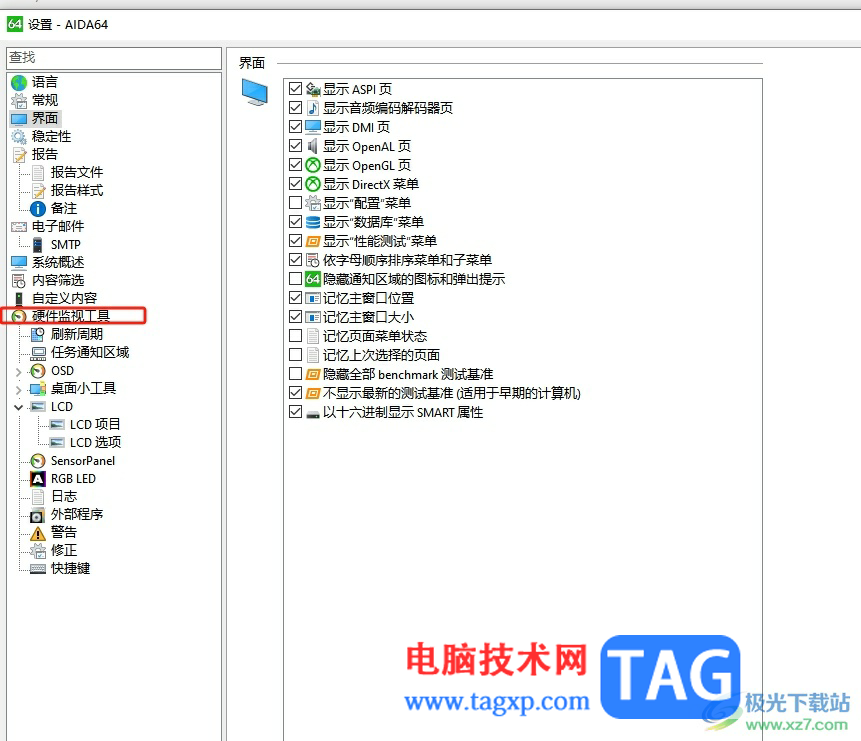The height and width of the screenshot is (741, 861).
Task: Enable 隐藏通知区域的图标和弹出提示 checkbox
Action: [x=295, y=279]
